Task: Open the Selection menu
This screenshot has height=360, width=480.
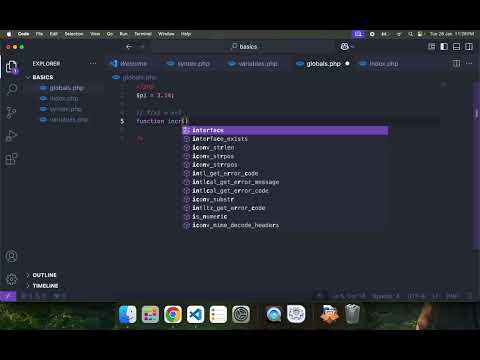Action: click(74, 34)
